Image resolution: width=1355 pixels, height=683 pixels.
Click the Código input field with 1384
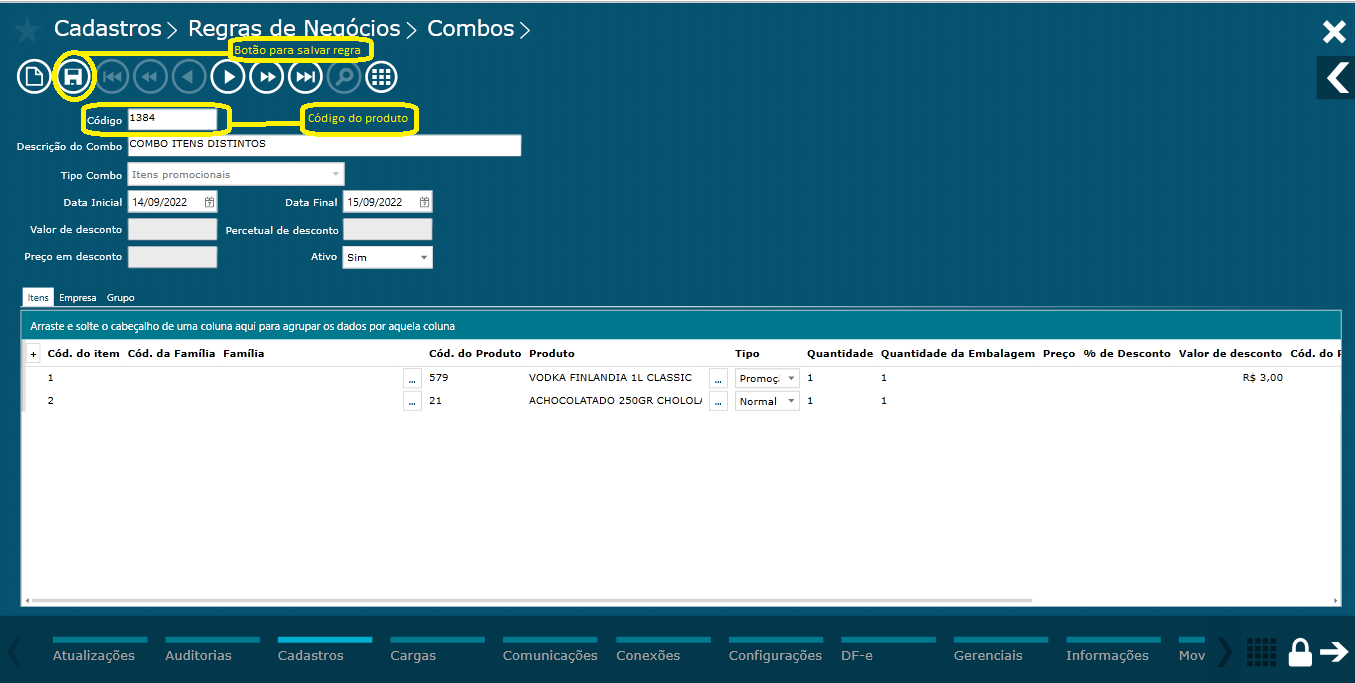(172, 119)
